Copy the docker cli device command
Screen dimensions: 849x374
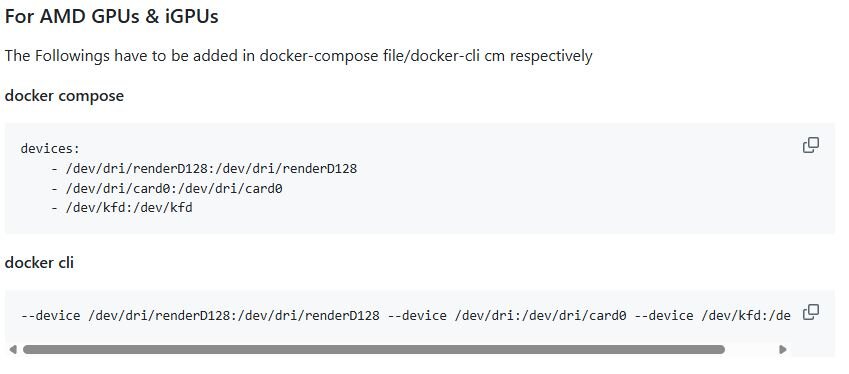[x=810, y=312]
